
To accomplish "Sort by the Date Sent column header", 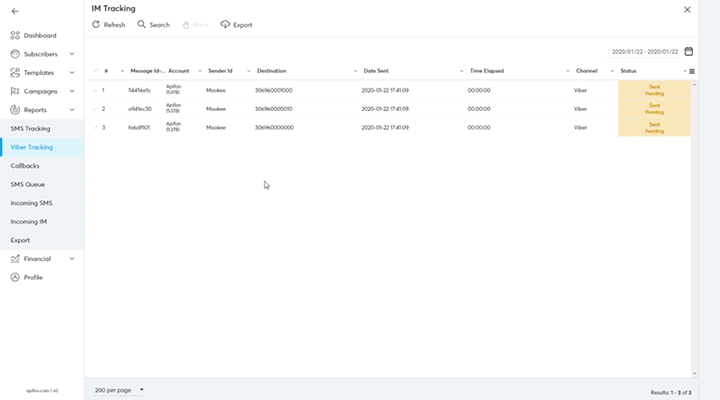I will 377,71.
